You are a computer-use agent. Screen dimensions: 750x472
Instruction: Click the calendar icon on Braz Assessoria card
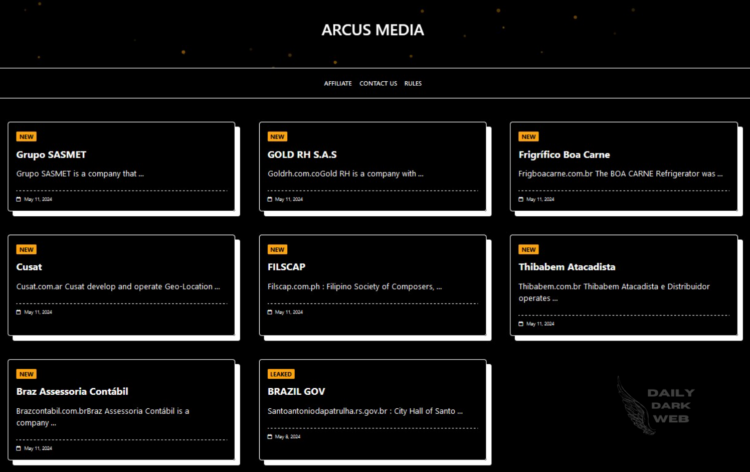(x=19, y=448)
